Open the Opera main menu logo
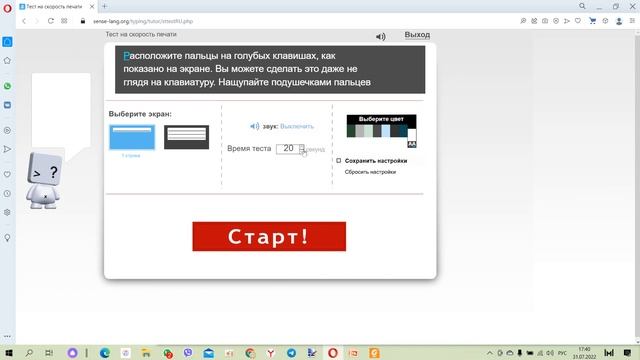Image resolution: width=640 pixels, height=360 pixels. (7, 8)
